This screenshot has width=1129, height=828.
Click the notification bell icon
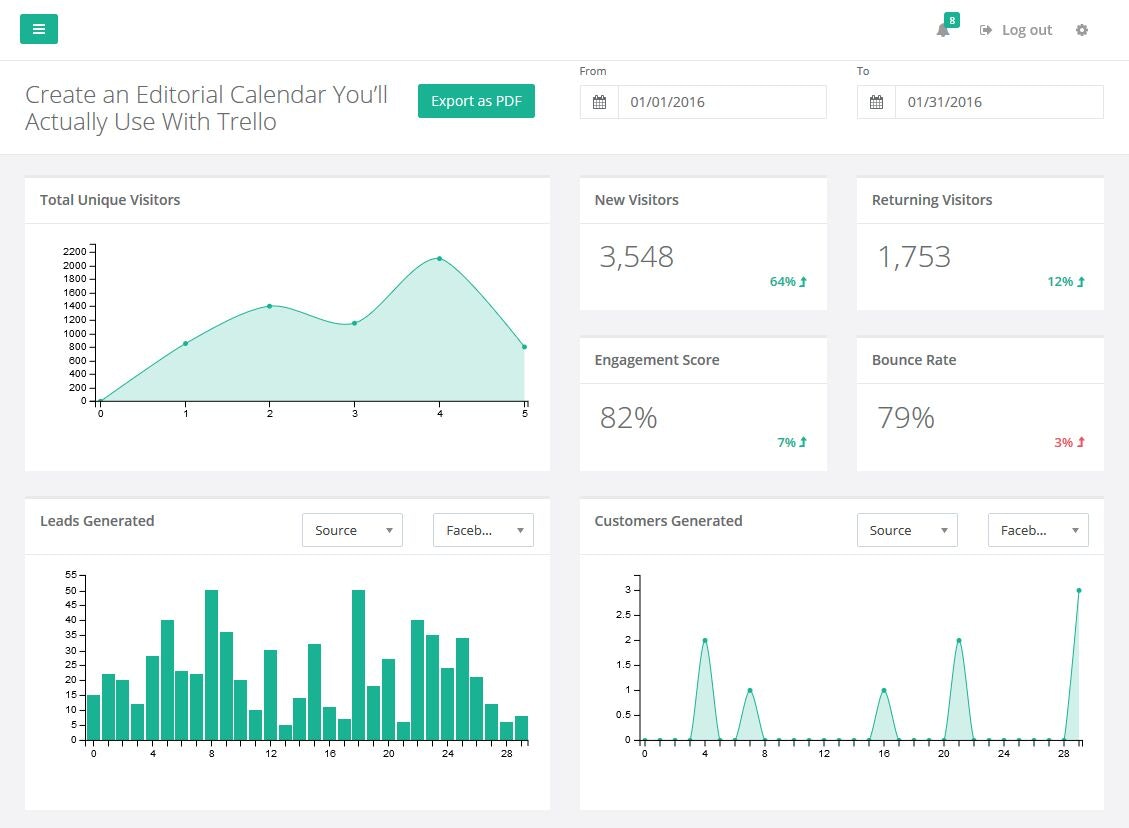click(x=941, y=31)
